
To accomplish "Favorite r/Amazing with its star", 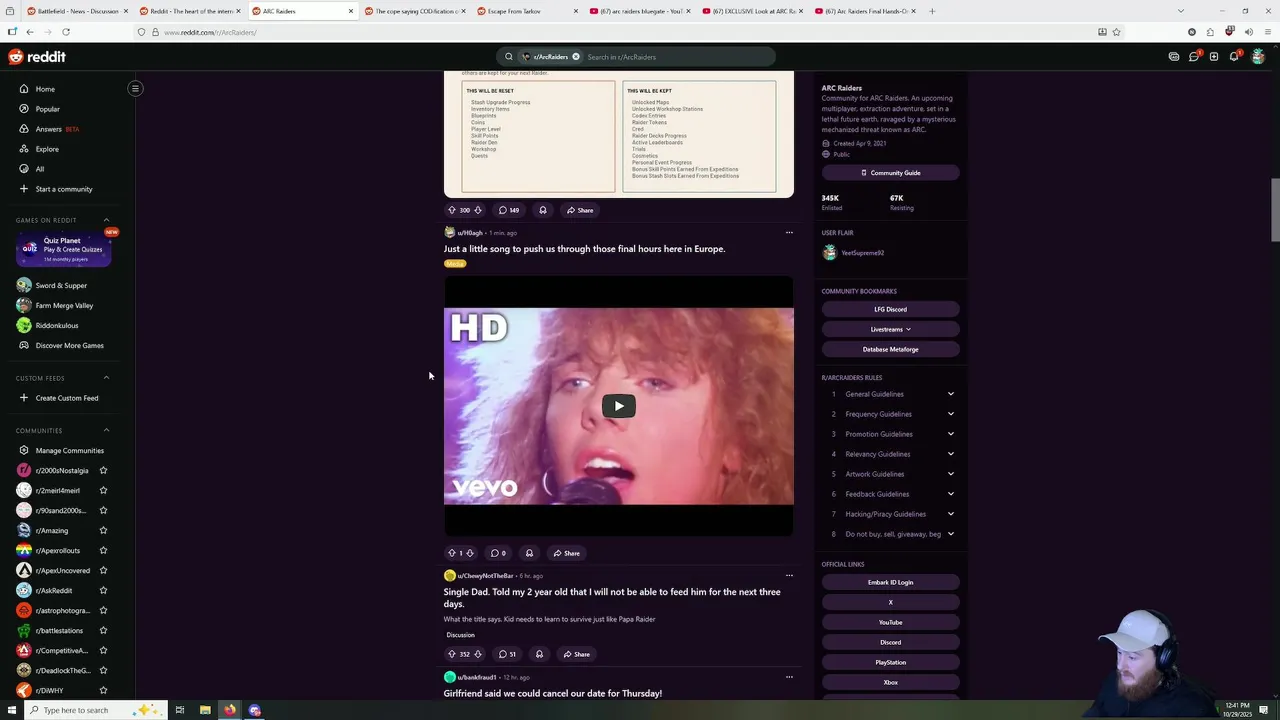I will (x=103, y=530).
